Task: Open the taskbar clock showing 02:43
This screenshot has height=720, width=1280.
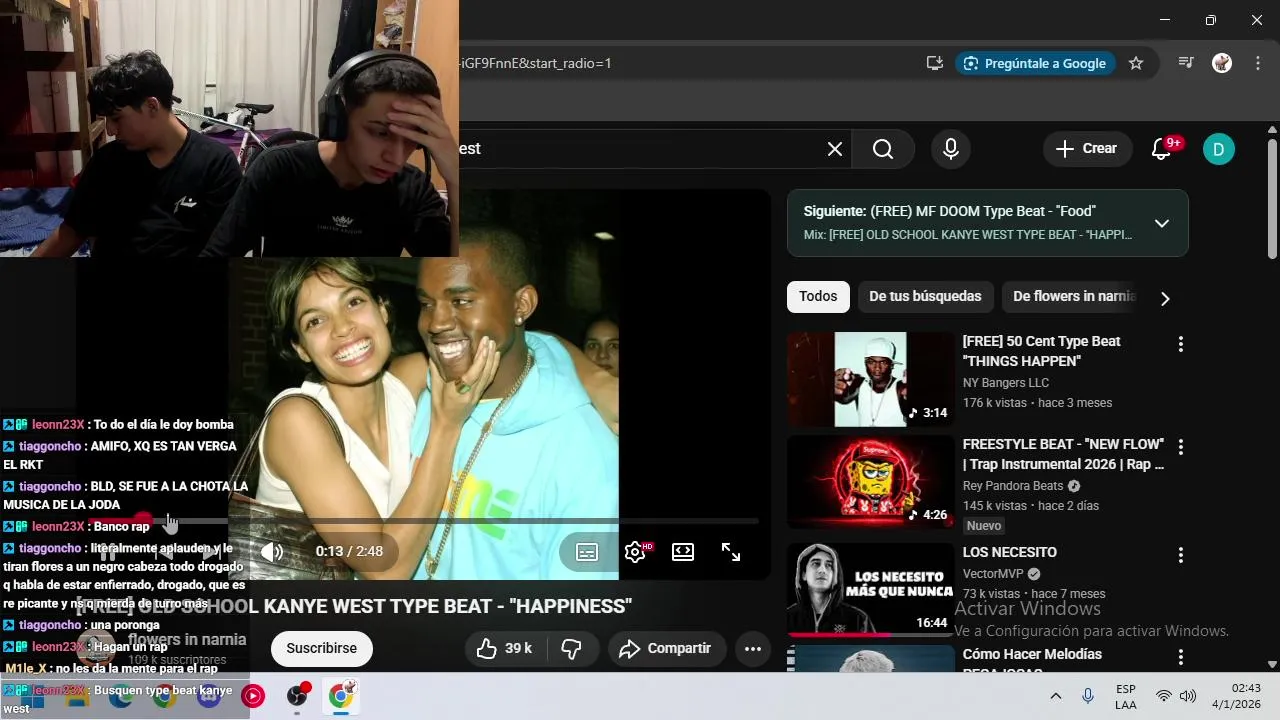Action: [1236, 697]
